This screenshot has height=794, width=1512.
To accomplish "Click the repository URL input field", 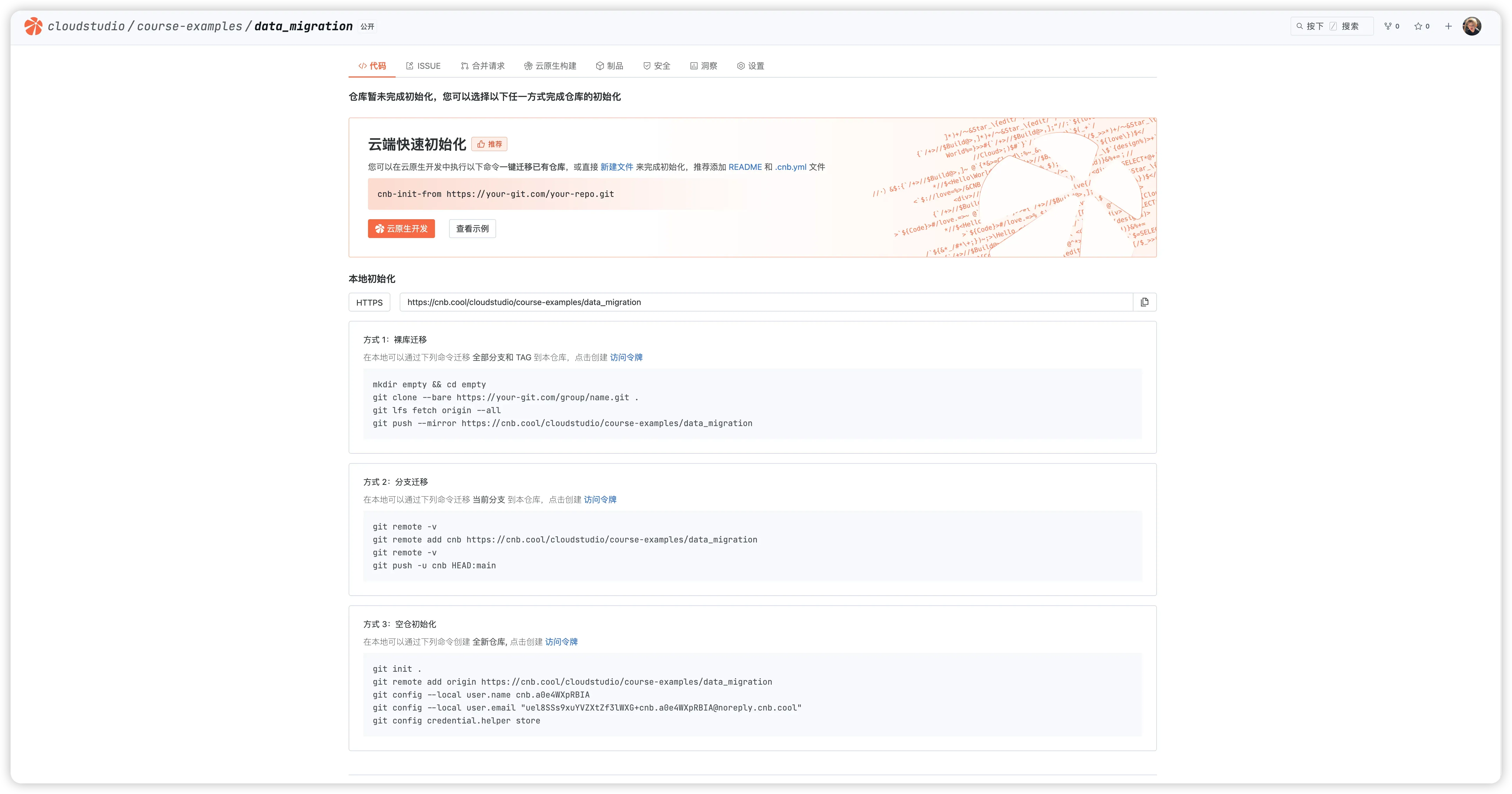I will click(x=763, y=302).
